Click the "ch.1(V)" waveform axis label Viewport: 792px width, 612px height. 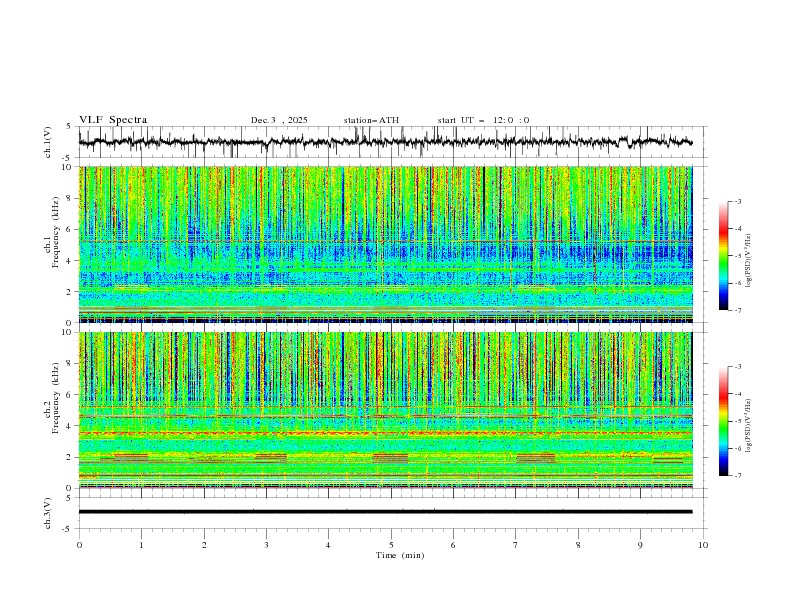(x=48, y=142)
